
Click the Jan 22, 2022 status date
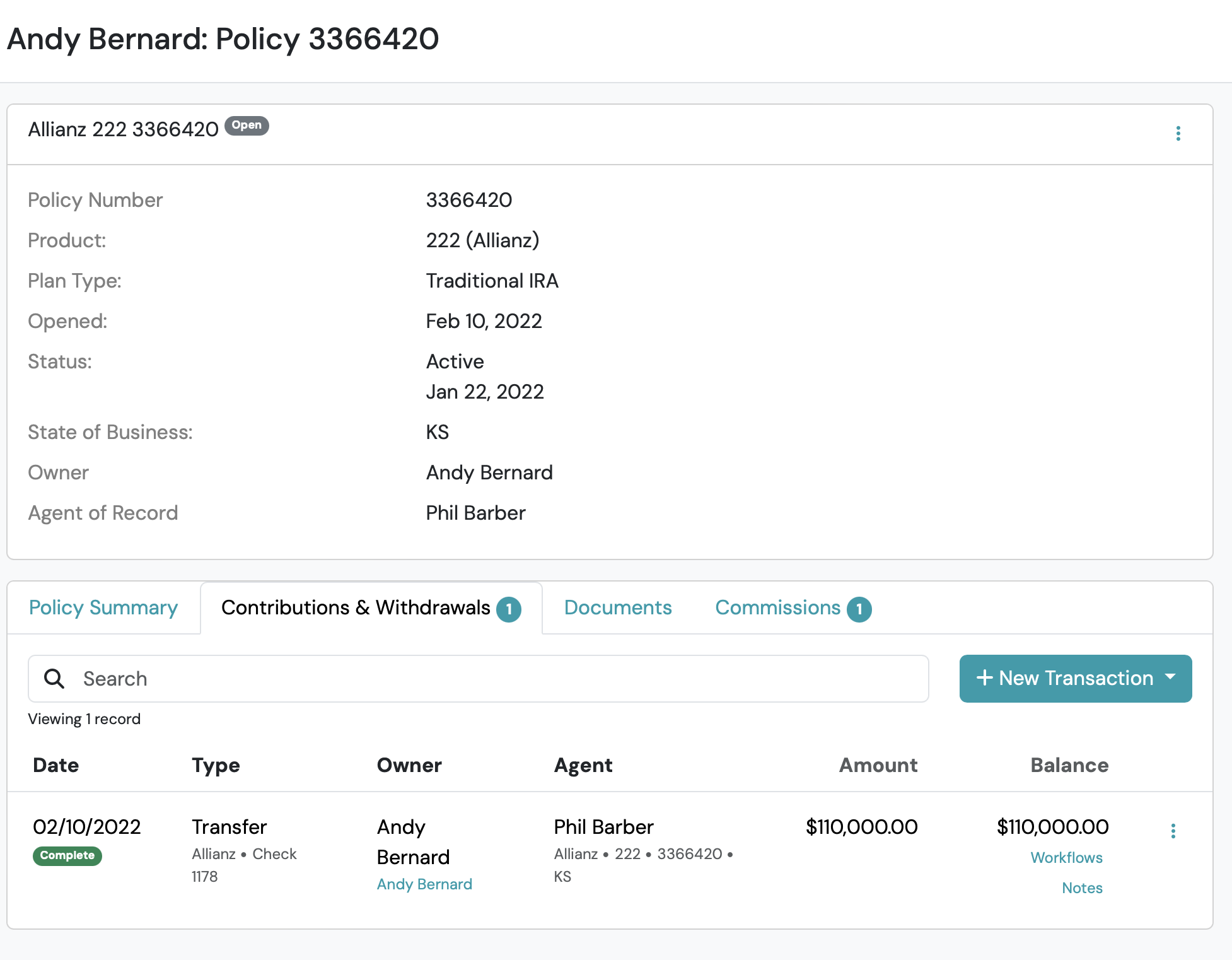pyautogui.click(x=485, y=392)
